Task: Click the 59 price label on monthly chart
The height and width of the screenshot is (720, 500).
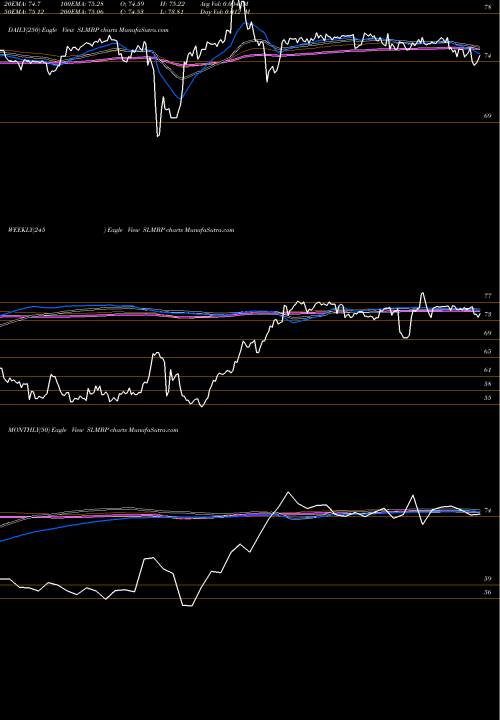Action: (x=488, y=579)
